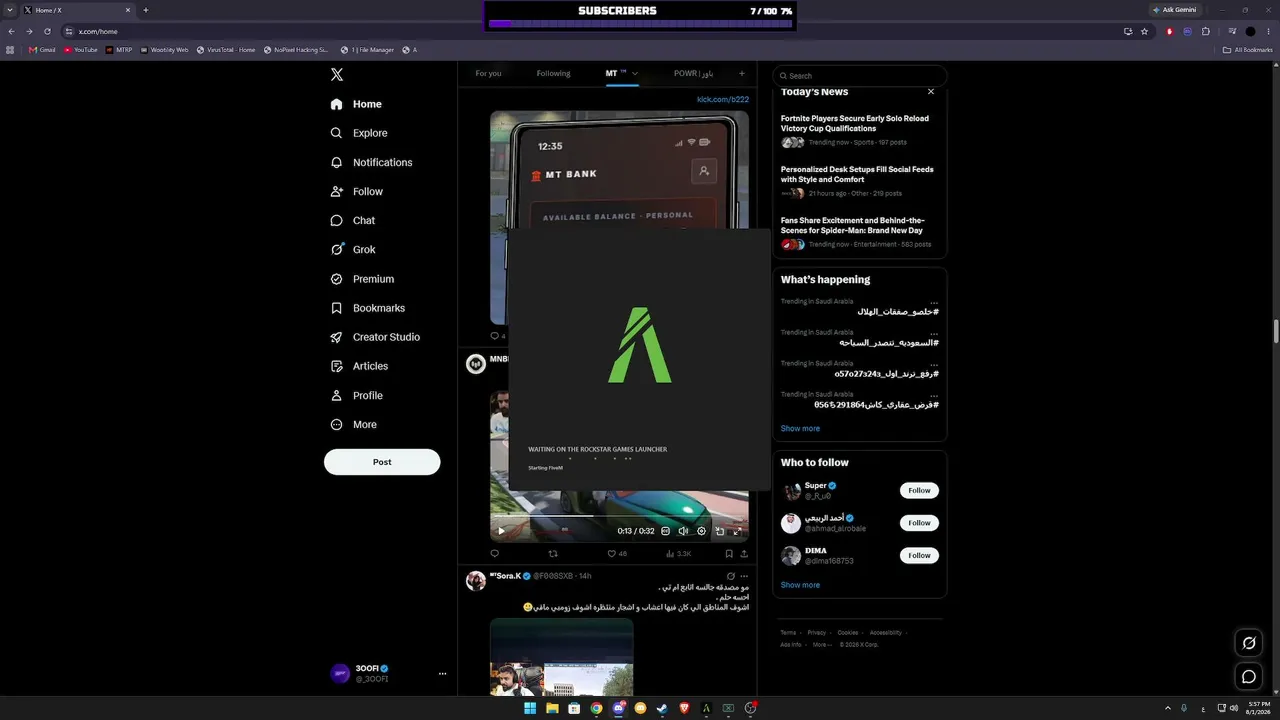The image size is (1280, 720).
Task: Share the video post
Action: (x=744, y=553)
